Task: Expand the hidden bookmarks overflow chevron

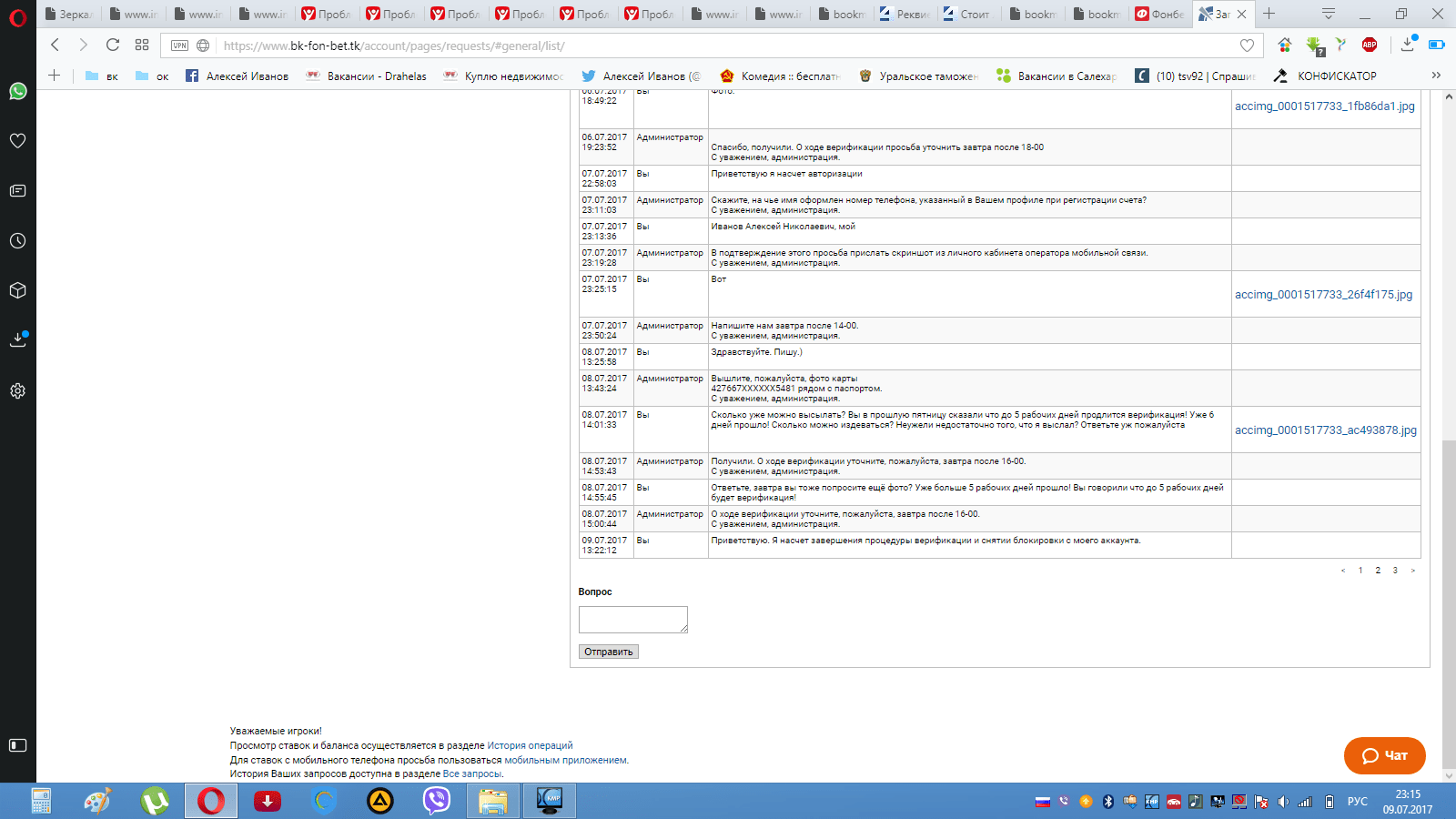Action: click(1436, 76)
